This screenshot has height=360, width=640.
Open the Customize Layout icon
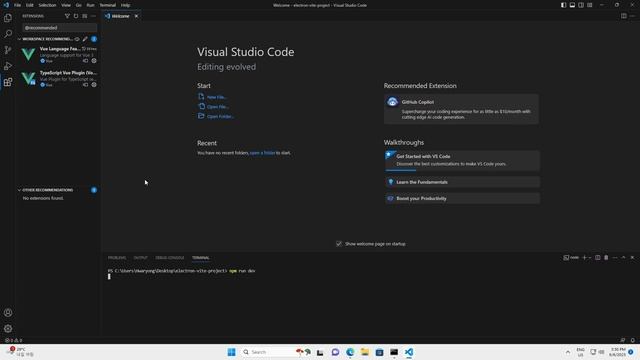[x=590, y=5]
